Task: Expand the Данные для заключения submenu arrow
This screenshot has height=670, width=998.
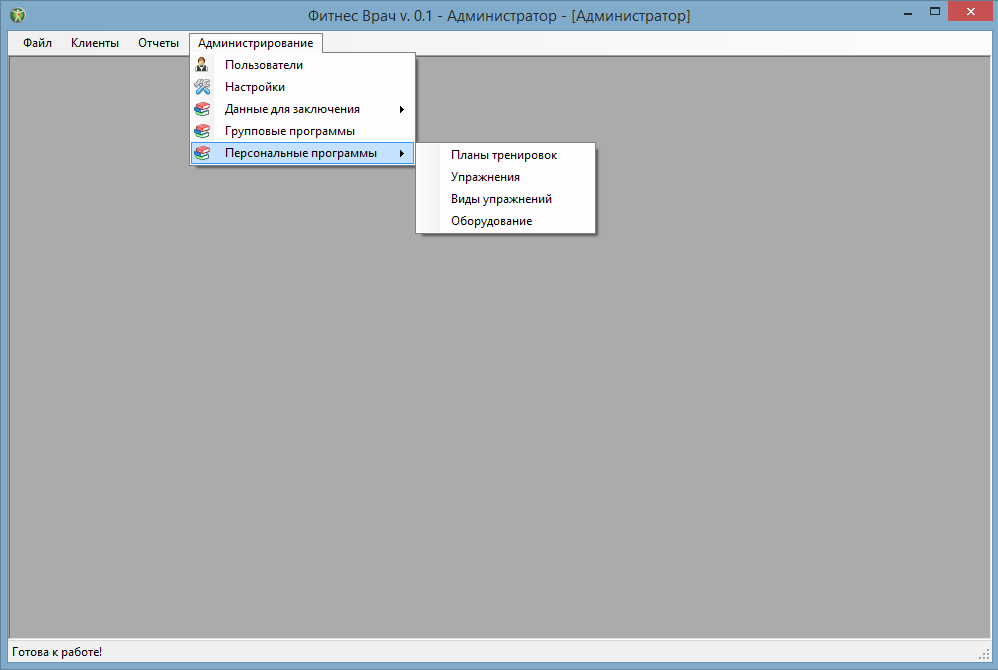Action: click(402, 109)
